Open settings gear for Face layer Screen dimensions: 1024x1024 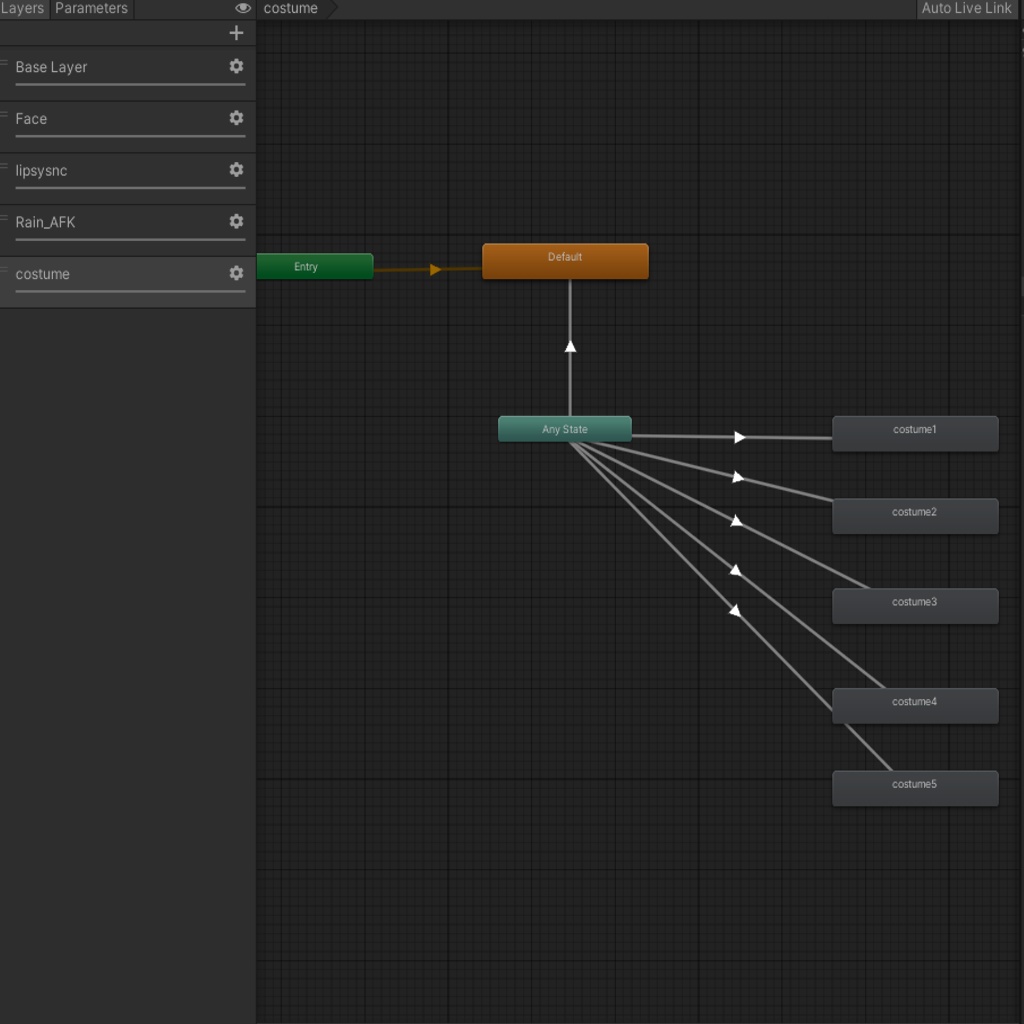(236, 118)
